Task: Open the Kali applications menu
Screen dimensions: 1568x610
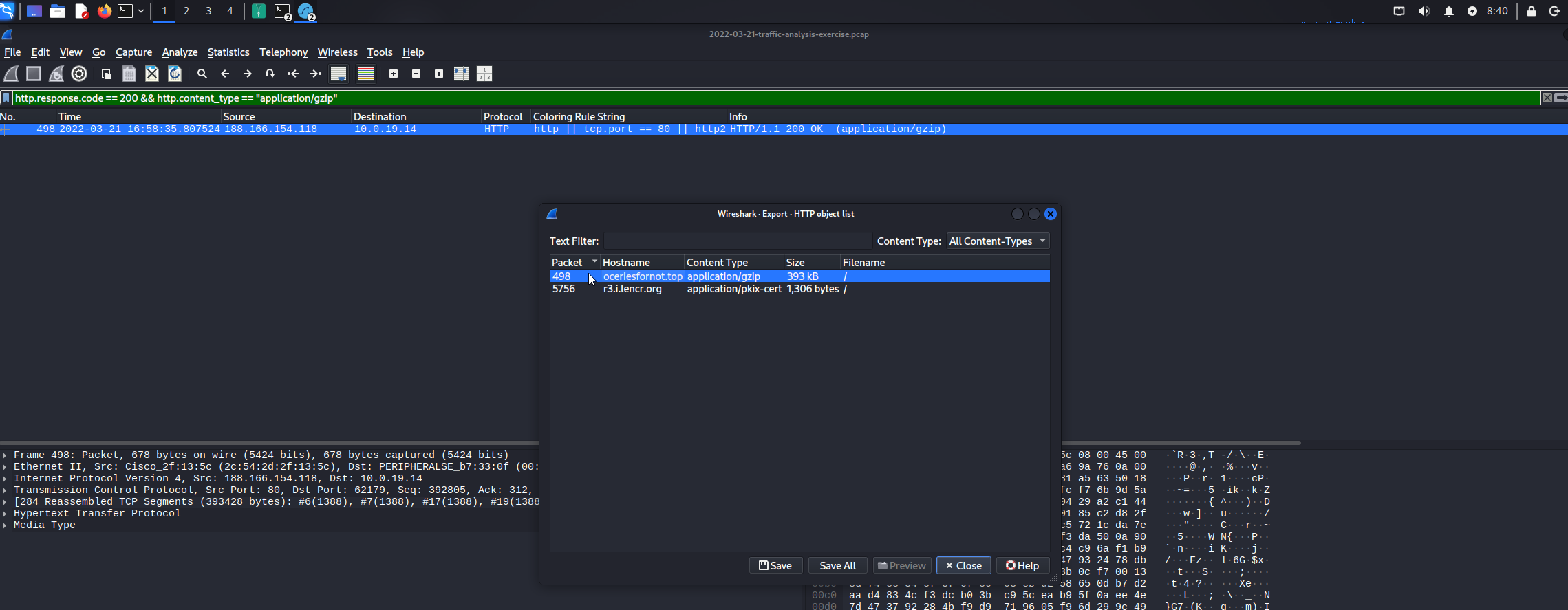Action: (8, 11)
